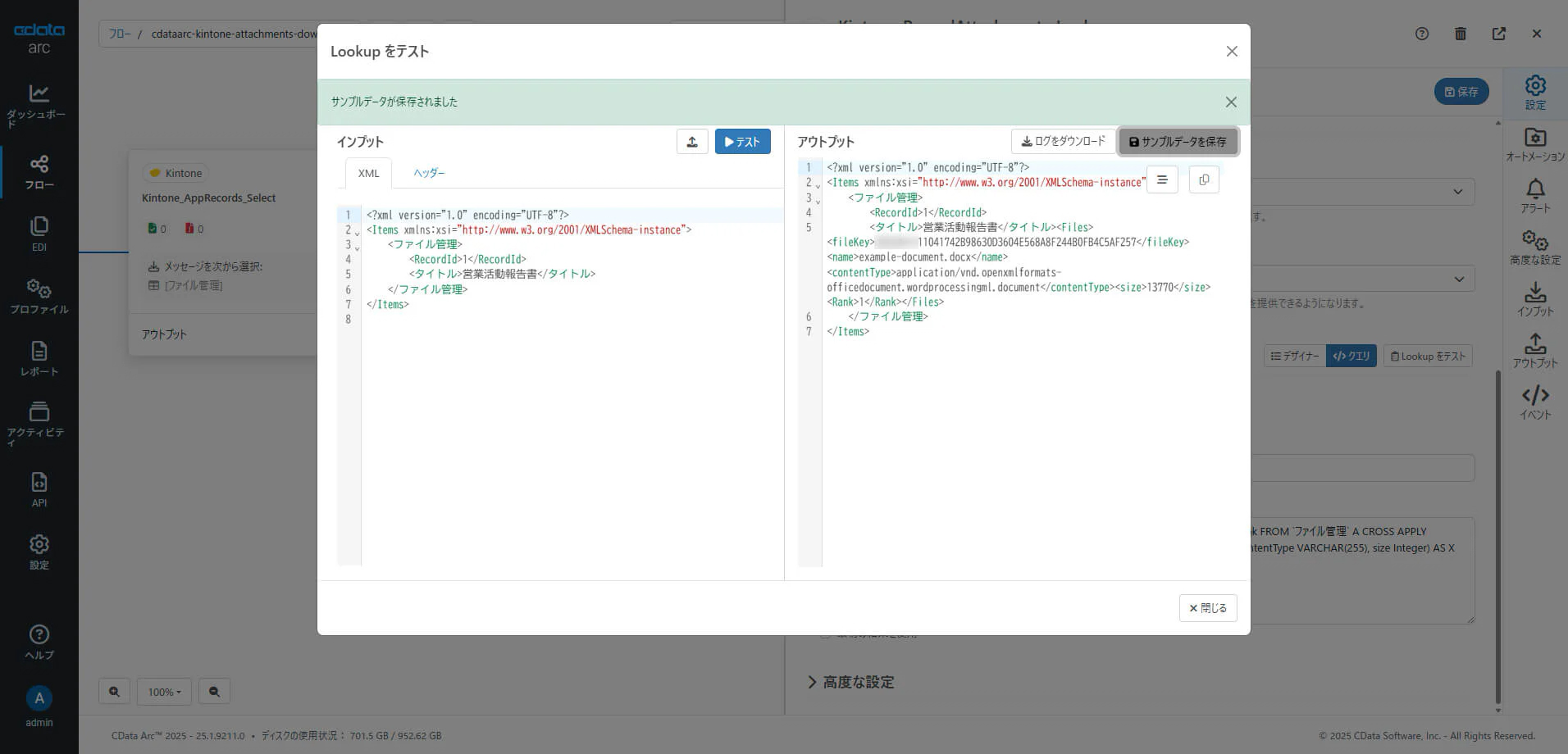Select the XML tab in the Input panel
Screen dimensions: 1568x754
tap(368, 173)
